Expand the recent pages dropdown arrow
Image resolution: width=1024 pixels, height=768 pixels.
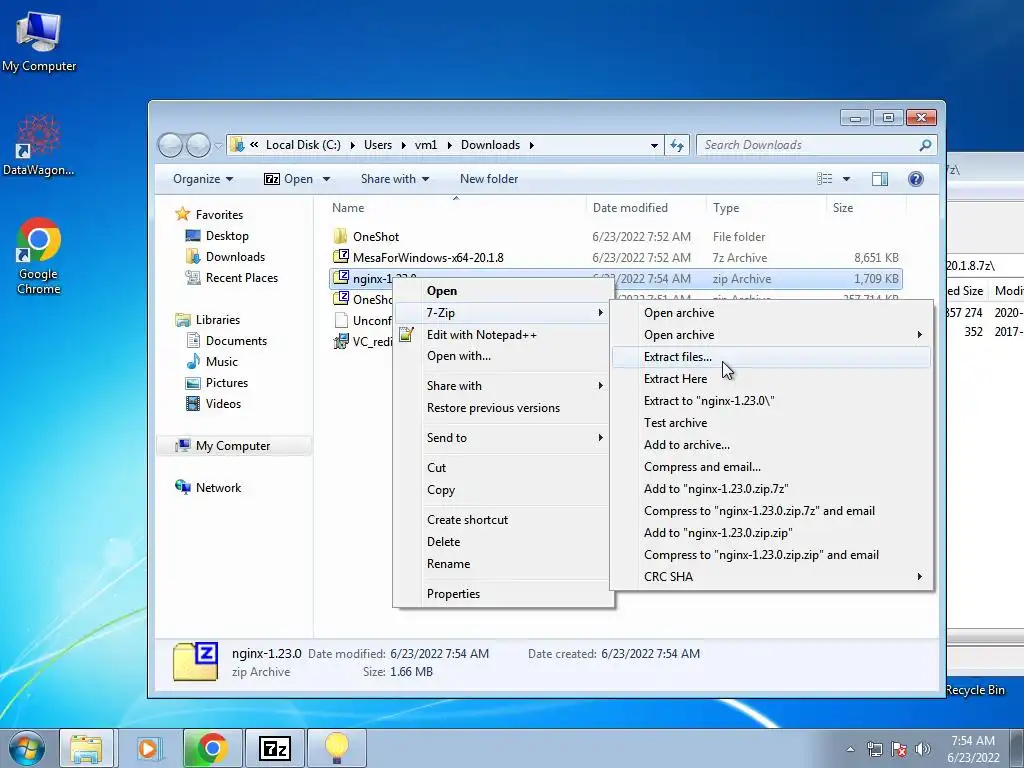[218, 146]
